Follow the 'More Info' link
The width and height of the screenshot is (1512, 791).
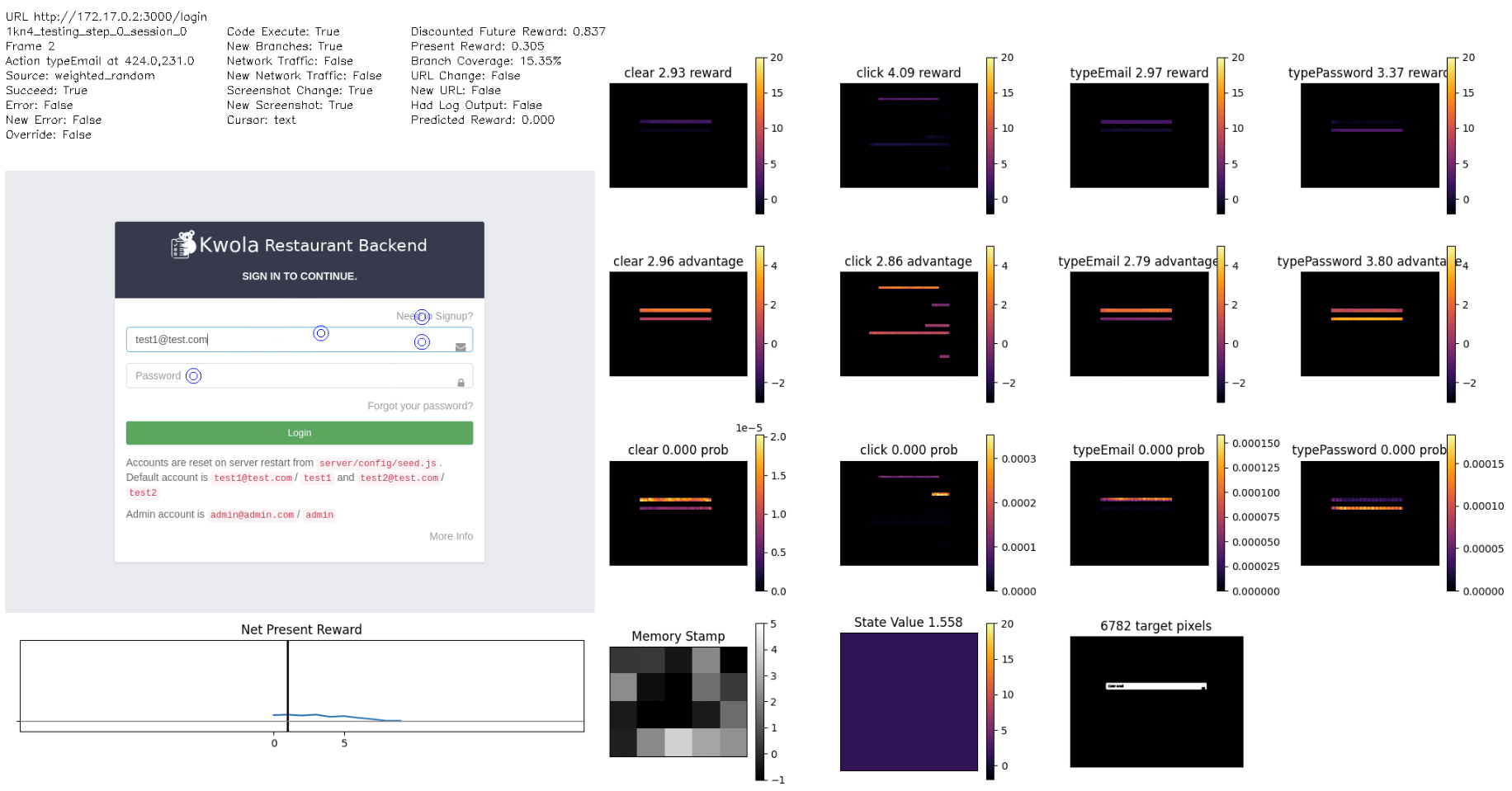[x=451, y=536]
